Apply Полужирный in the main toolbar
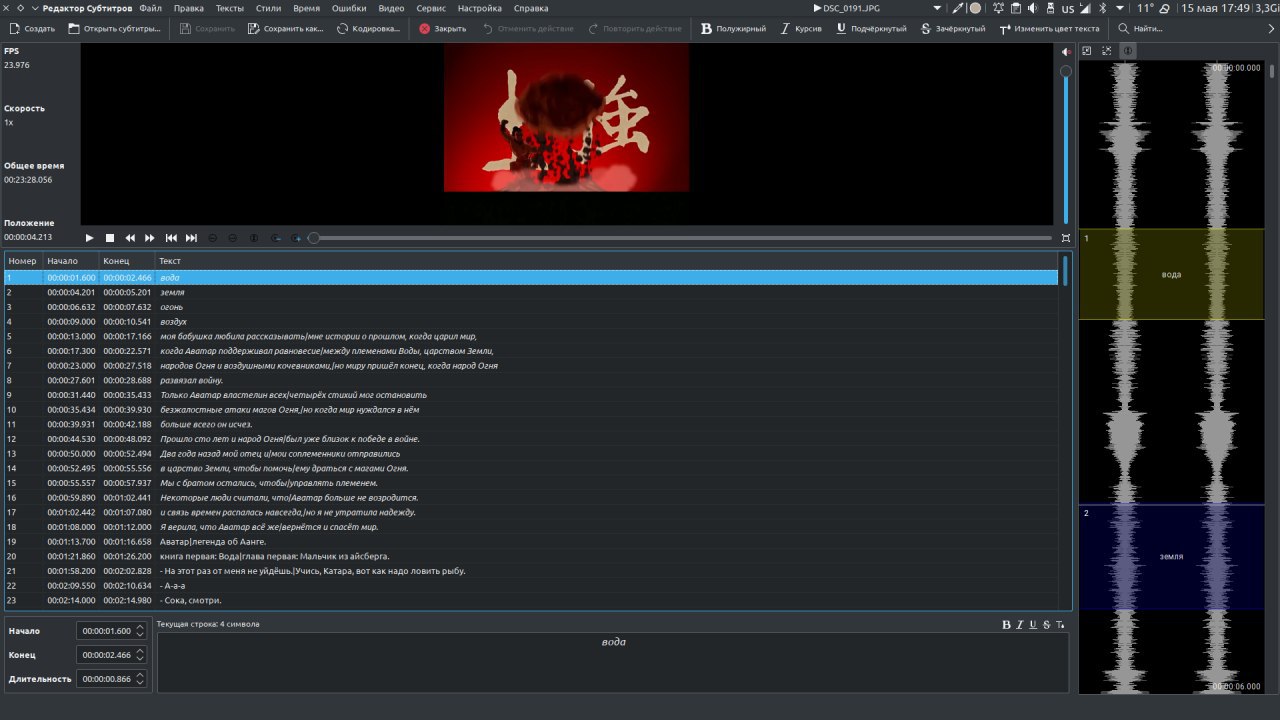This screenshot has height=720, width=1280. [733, 29]
